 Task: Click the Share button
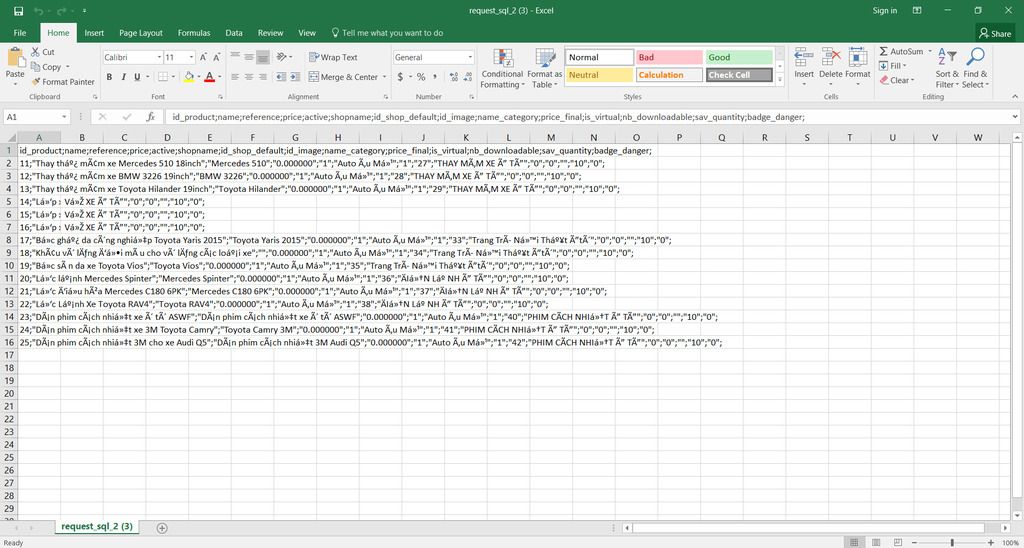994,33
